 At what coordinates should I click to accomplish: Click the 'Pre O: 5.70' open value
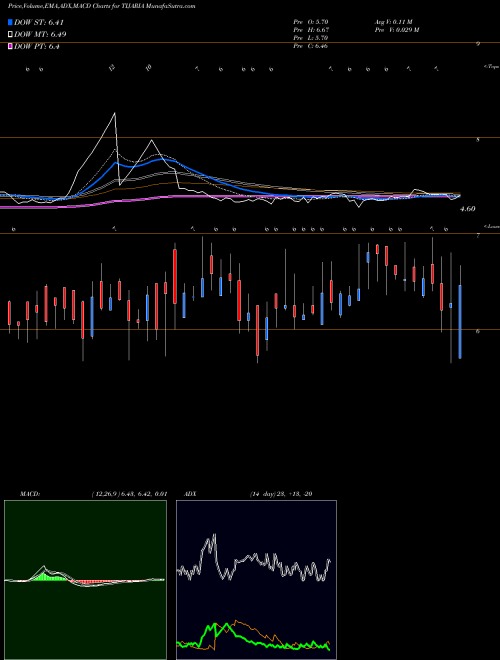(311, 21)
